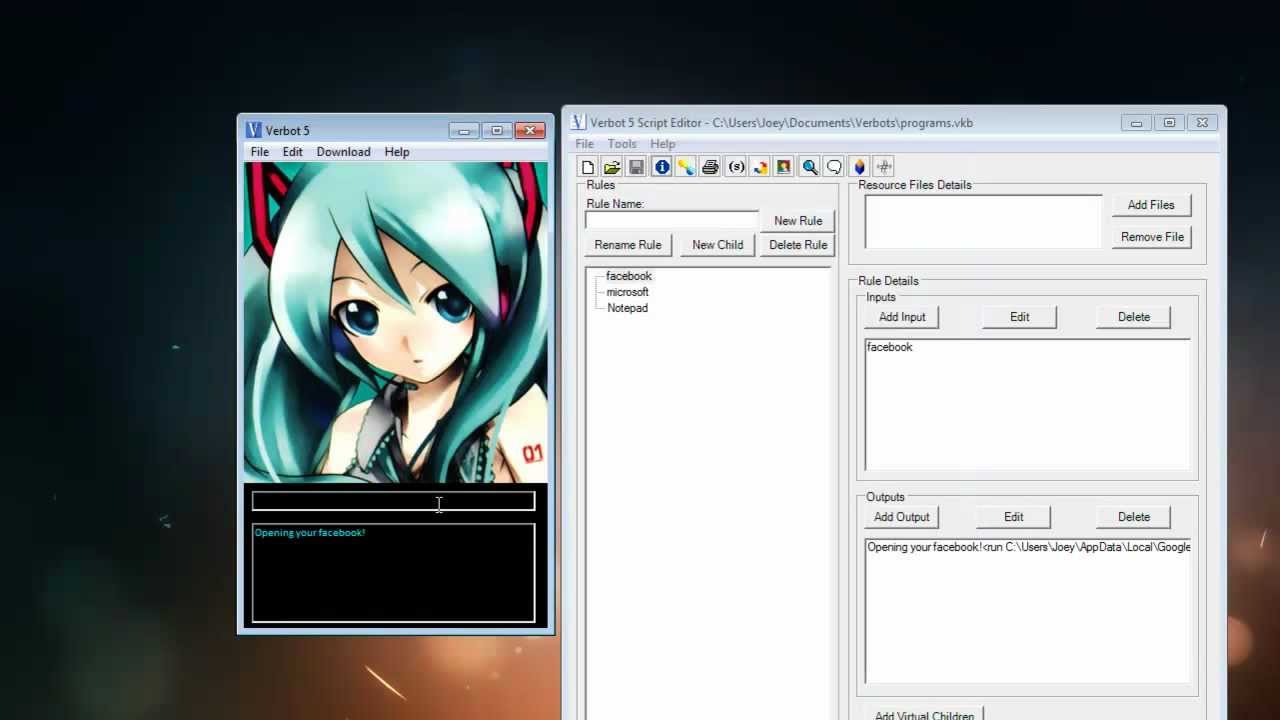The width and height of the screenshot is (1280, 720).
Task: Click Delete button in Outputs section
Action: point(1134,517)
